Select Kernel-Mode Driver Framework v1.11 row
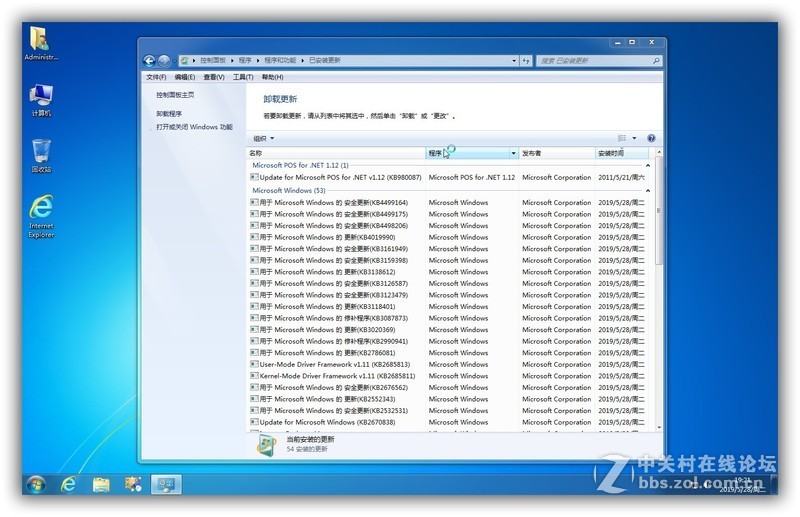The height and width of the screenshot is (517, 800). (x=447, y=376)
